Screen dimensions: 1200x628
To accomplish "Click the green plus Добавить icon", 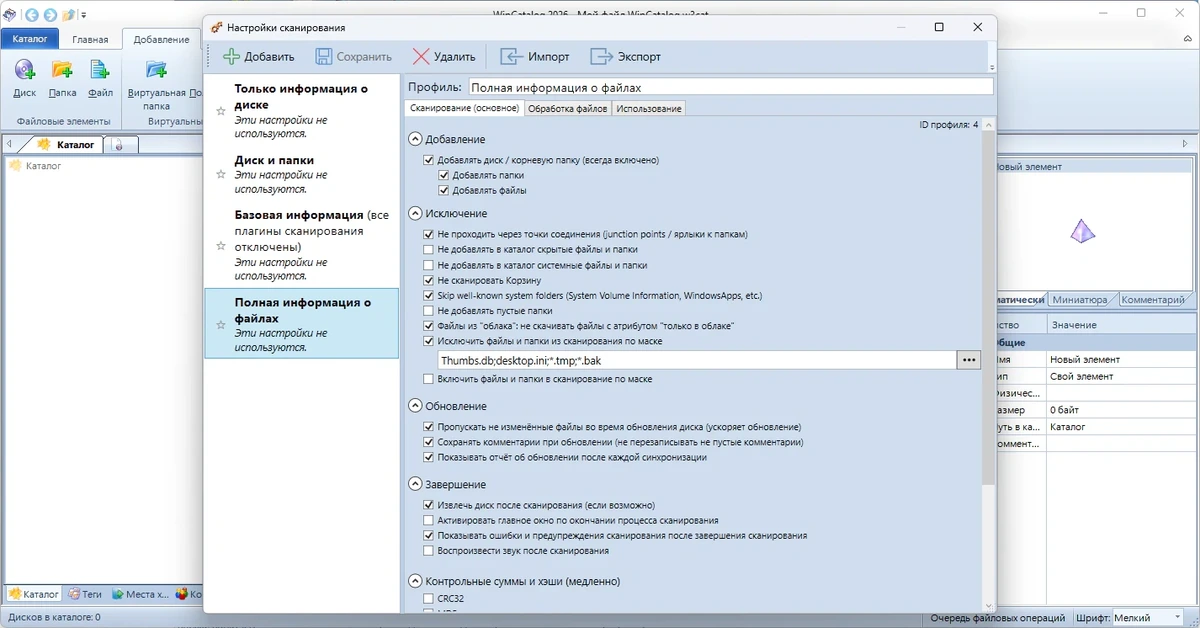I will click(232, 57).
